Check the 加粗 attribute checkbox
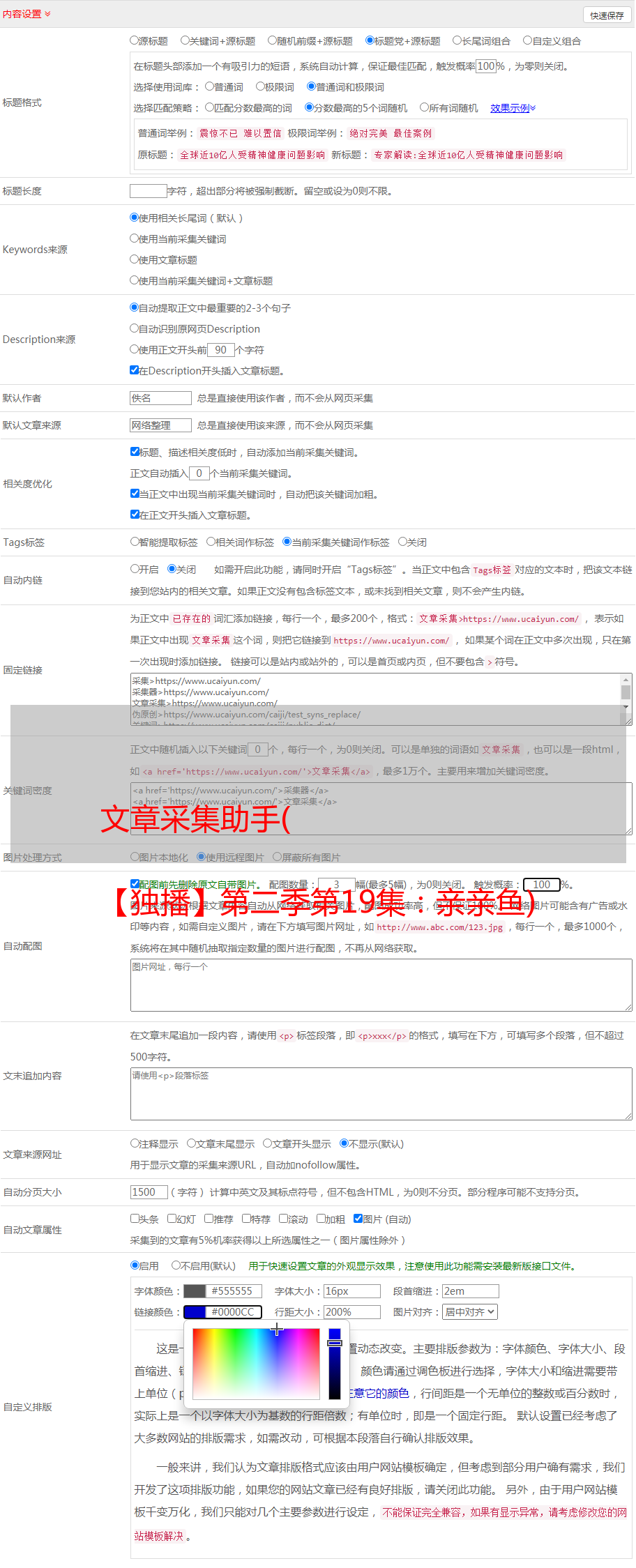Image resolution: width=636 pixels, height=1568 pixels. point(321,1219)
